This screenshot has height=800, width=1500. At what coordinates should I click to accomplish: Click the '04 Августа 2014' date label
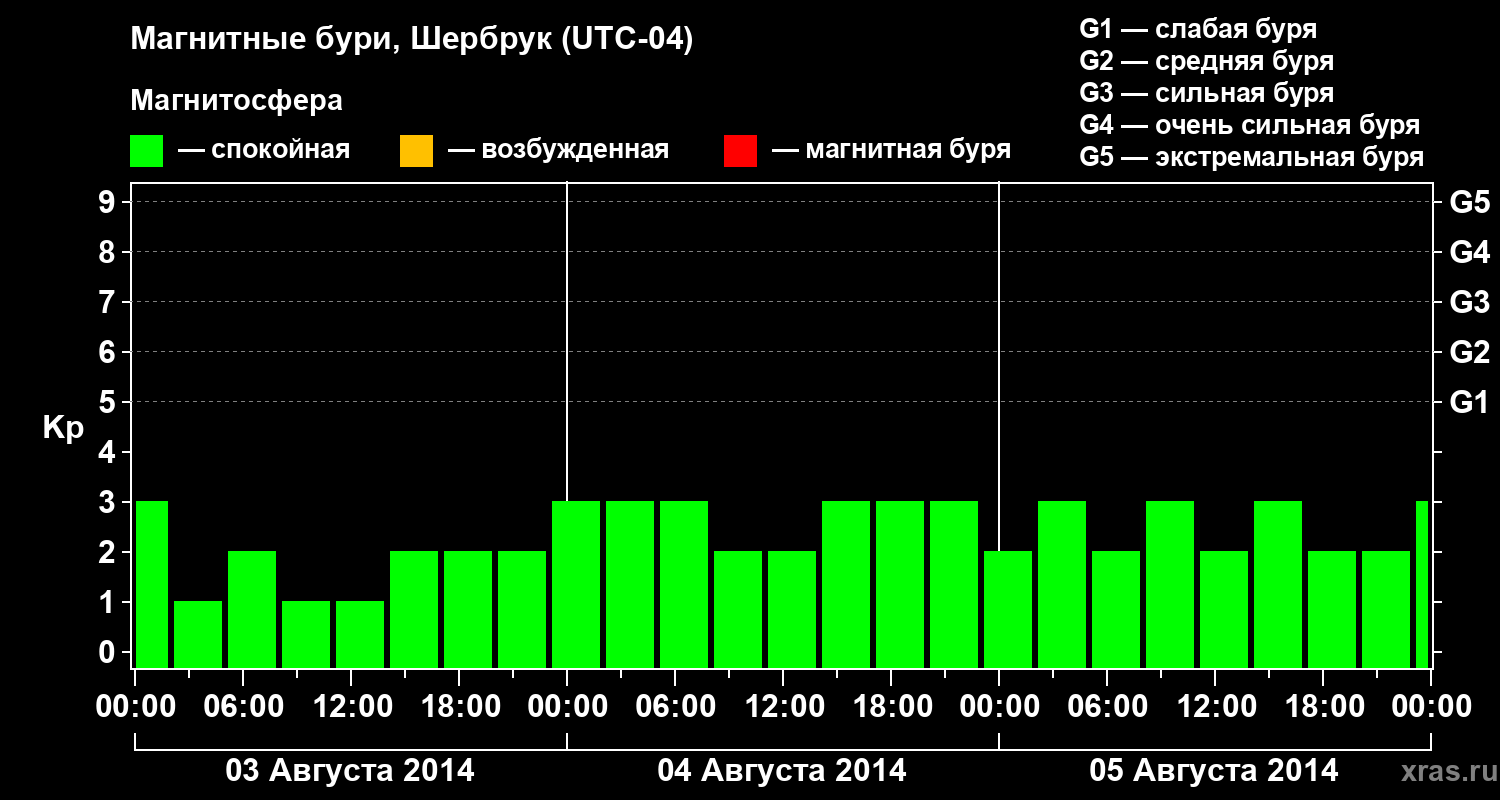coord(782,771)
